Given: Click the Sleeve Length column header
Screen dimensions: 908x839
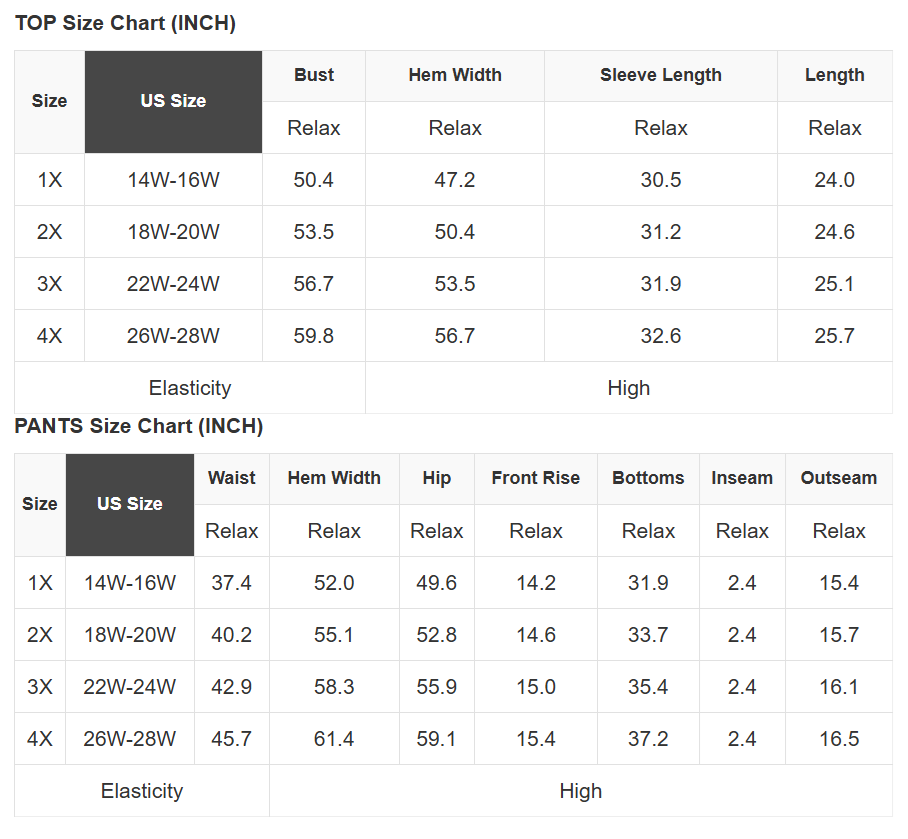Looking at the screenshot, I should click(x=660, y=75).
